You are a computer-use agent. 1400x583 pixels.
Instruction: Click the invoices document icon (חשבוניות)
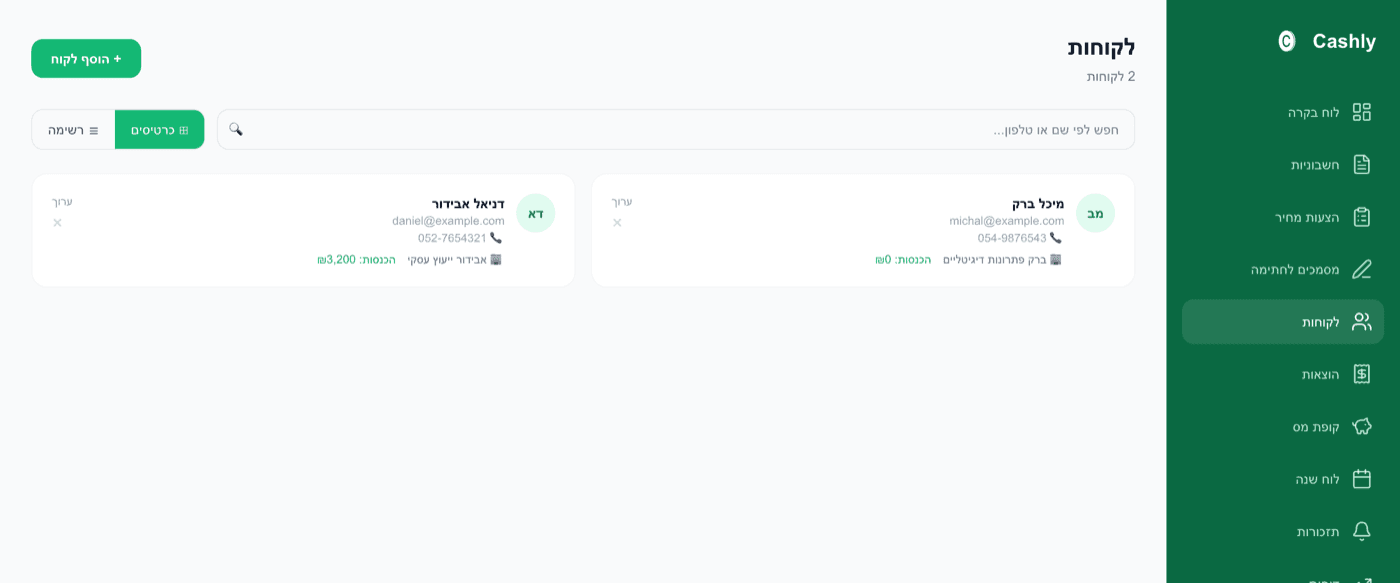[x=1361, y=164]
